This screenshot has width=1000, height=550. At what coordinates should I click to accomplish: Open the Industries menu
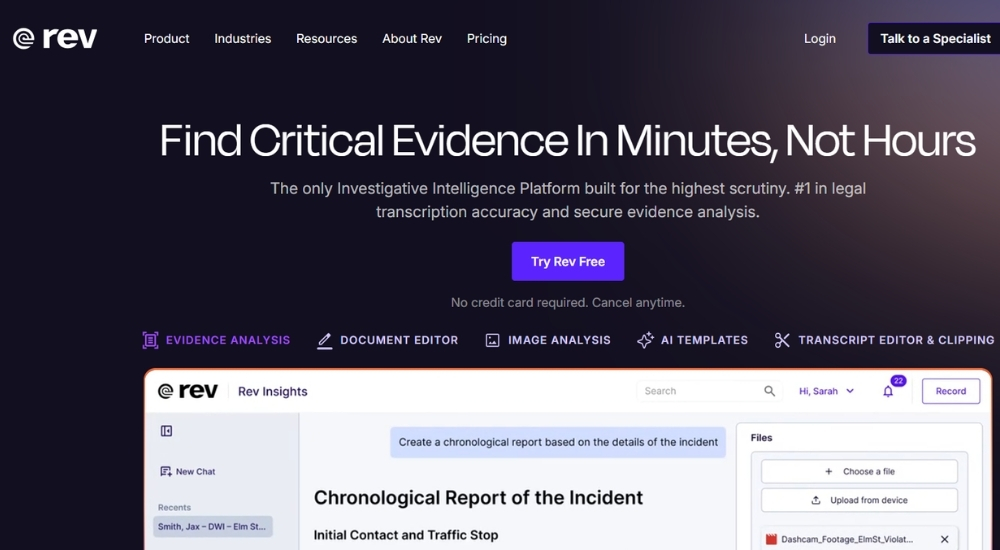tap(242, 38)
